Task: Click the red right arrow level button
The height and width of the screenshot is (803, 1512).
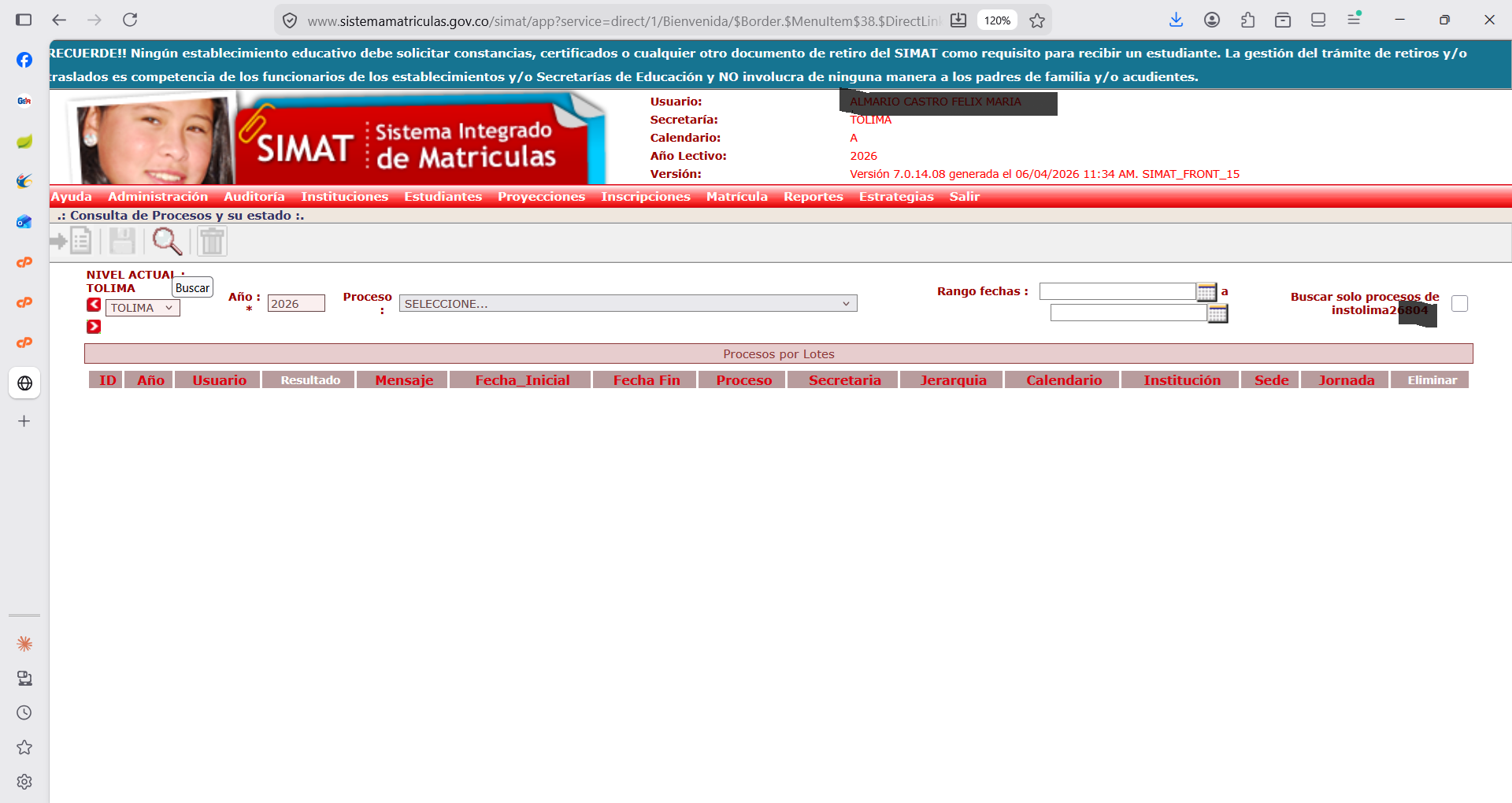Action: [x=94, y=327]
